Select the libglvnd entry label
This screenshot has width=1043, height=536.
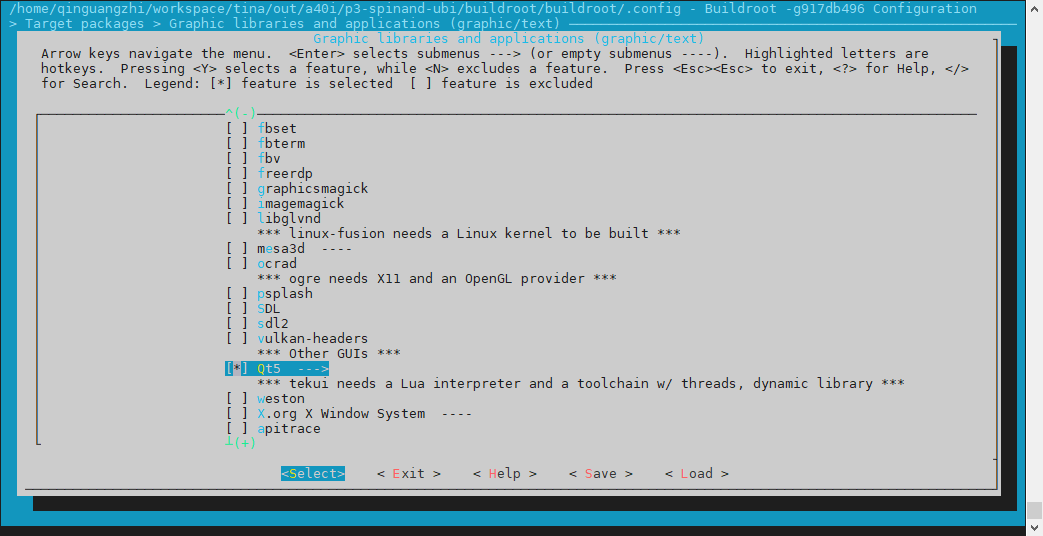point(289,218)
